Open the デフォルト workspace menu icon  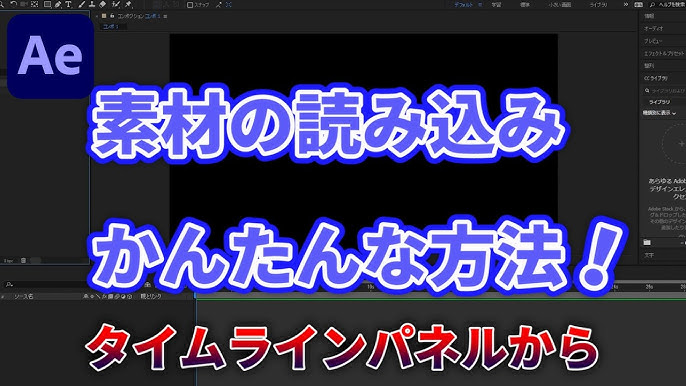pyautogui.click(x=480, y=4)
